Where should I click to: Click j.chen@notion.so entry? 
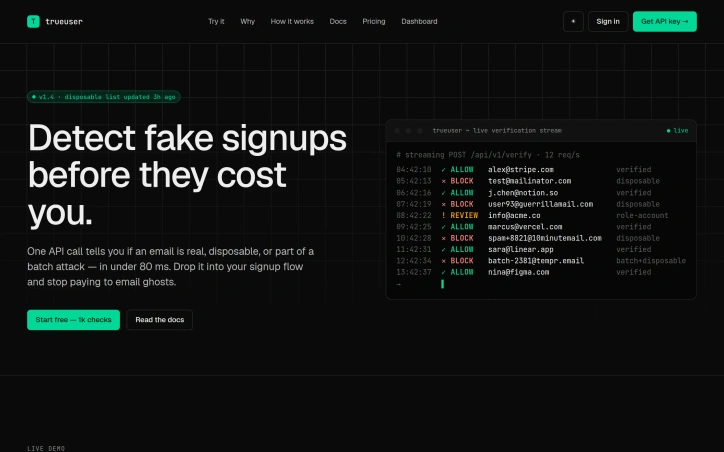pyautogui.click(x=523, y=193)
